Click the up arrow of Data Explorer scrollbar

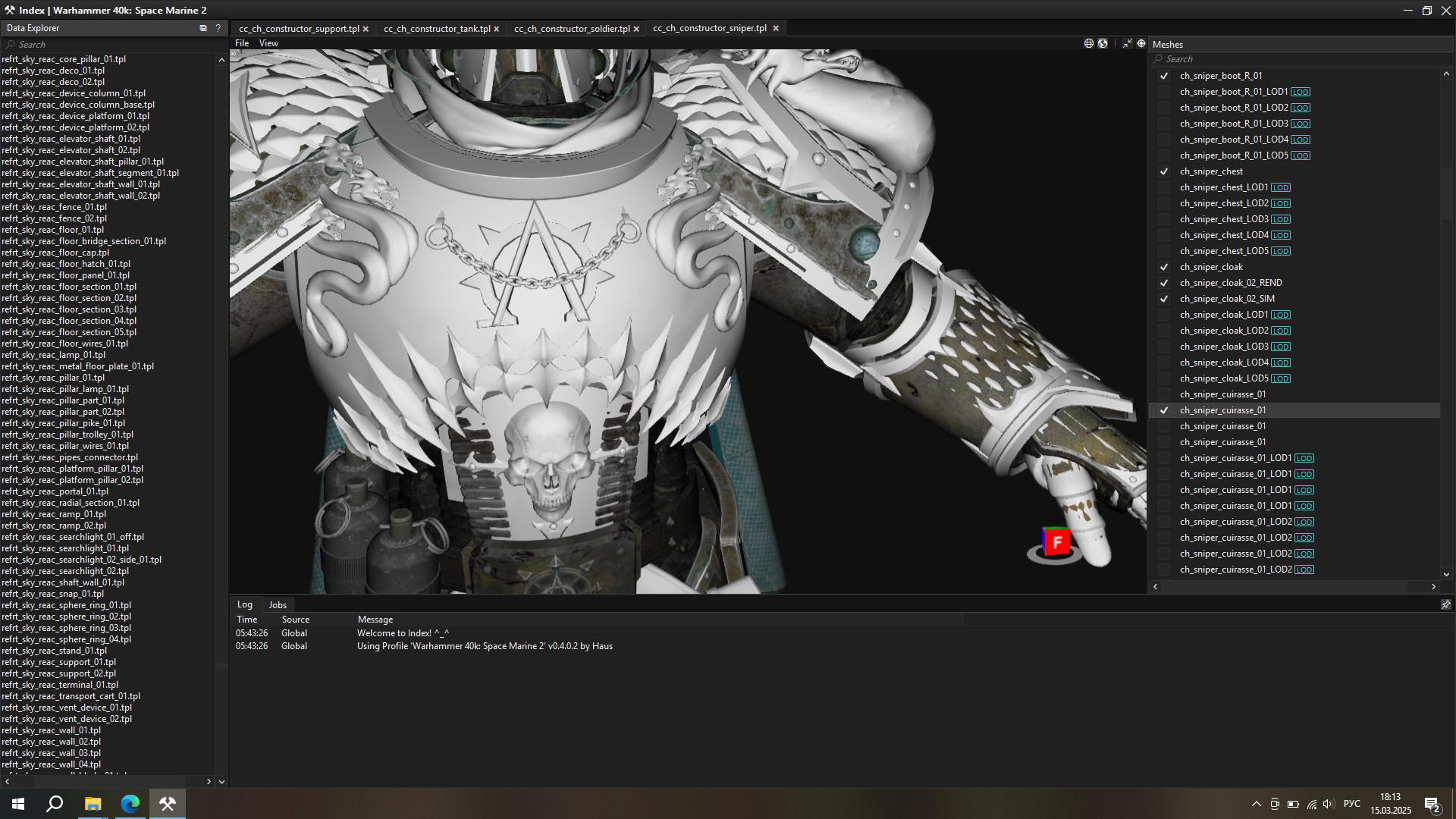(x=221, y=60)
